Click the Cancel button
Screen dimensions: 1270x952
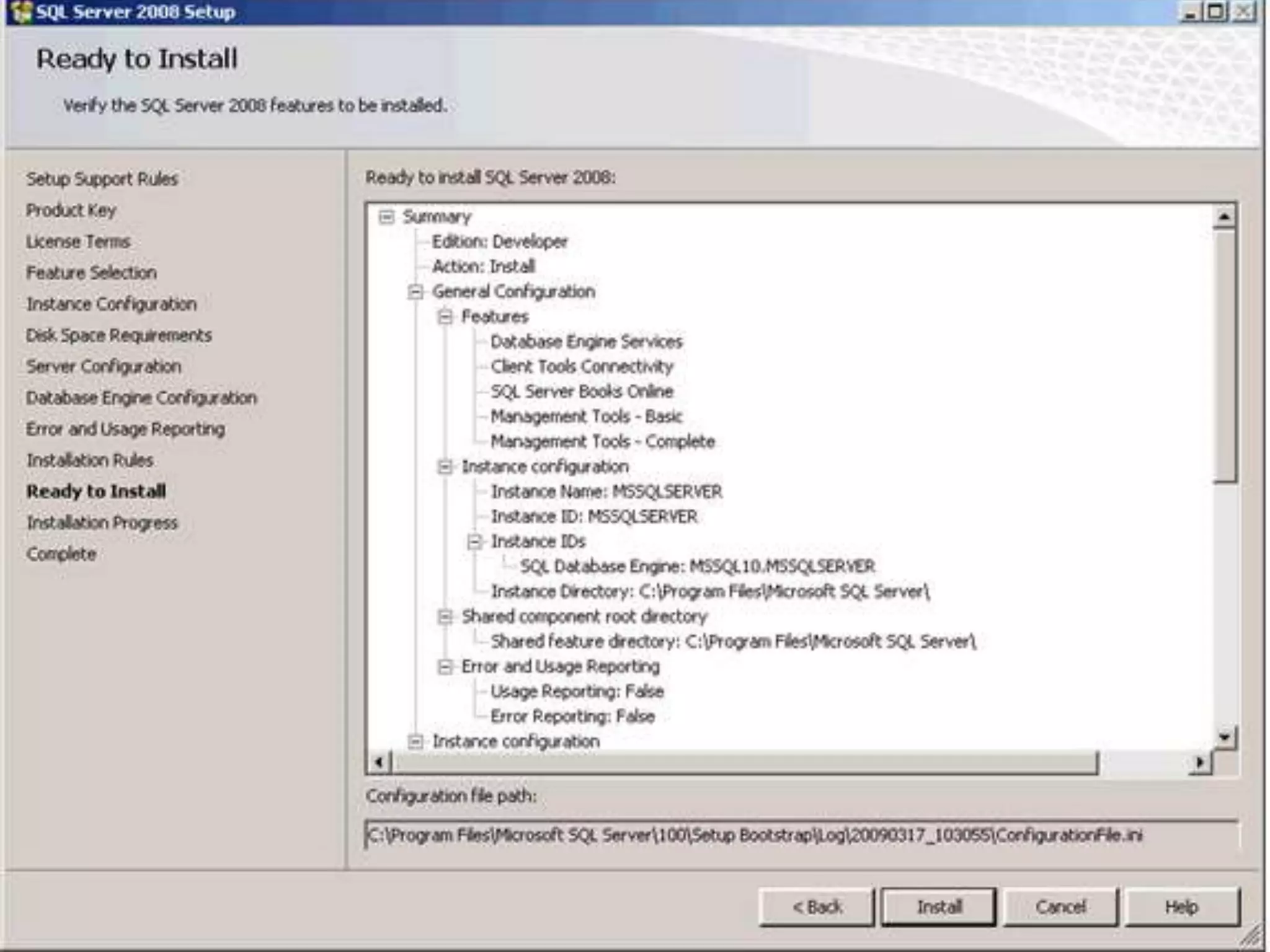[1060, 907]
